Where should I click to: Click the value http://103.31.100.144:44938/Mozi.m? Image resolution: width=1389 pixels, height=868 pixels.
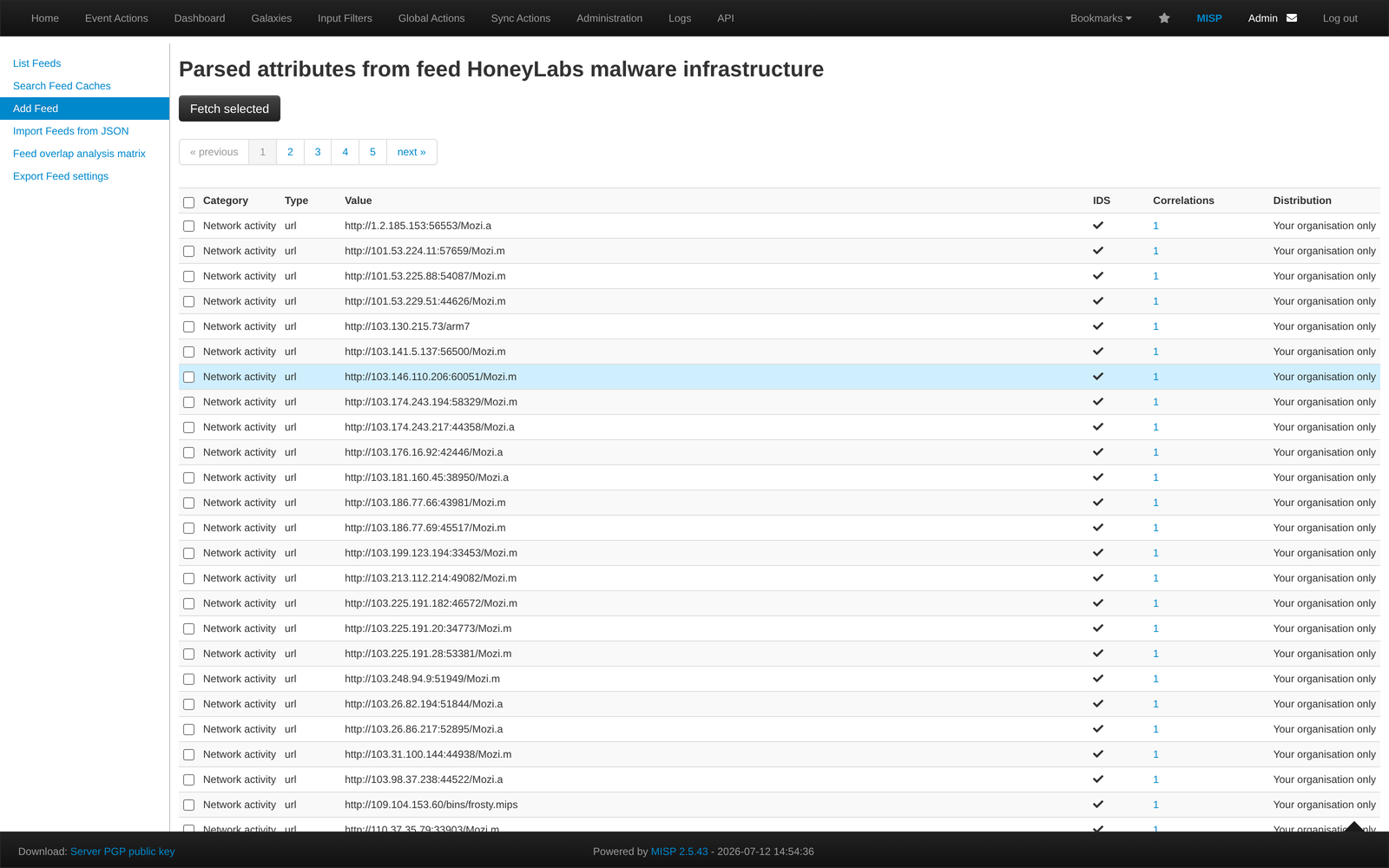point(428,754)
